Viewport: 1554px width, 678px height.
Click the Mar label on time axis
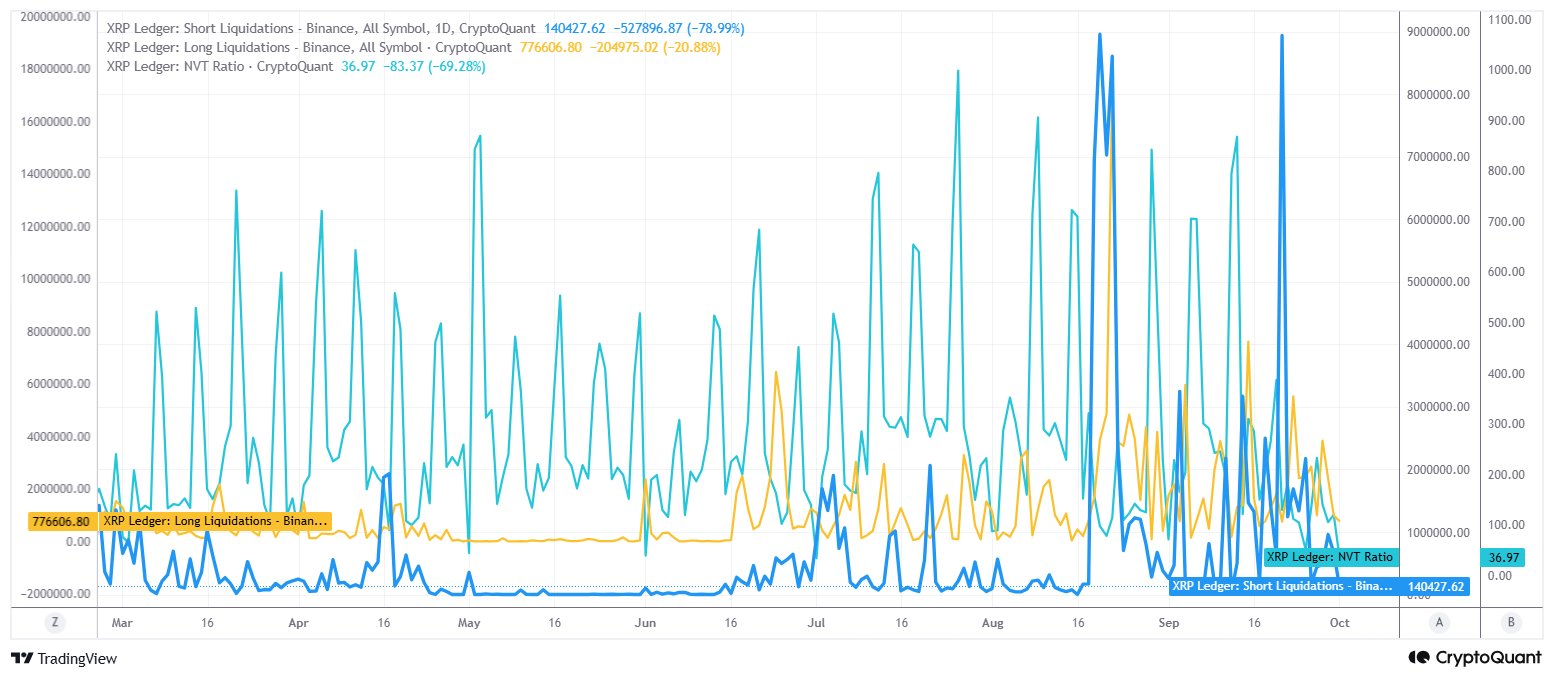click(x=122, y=622)
